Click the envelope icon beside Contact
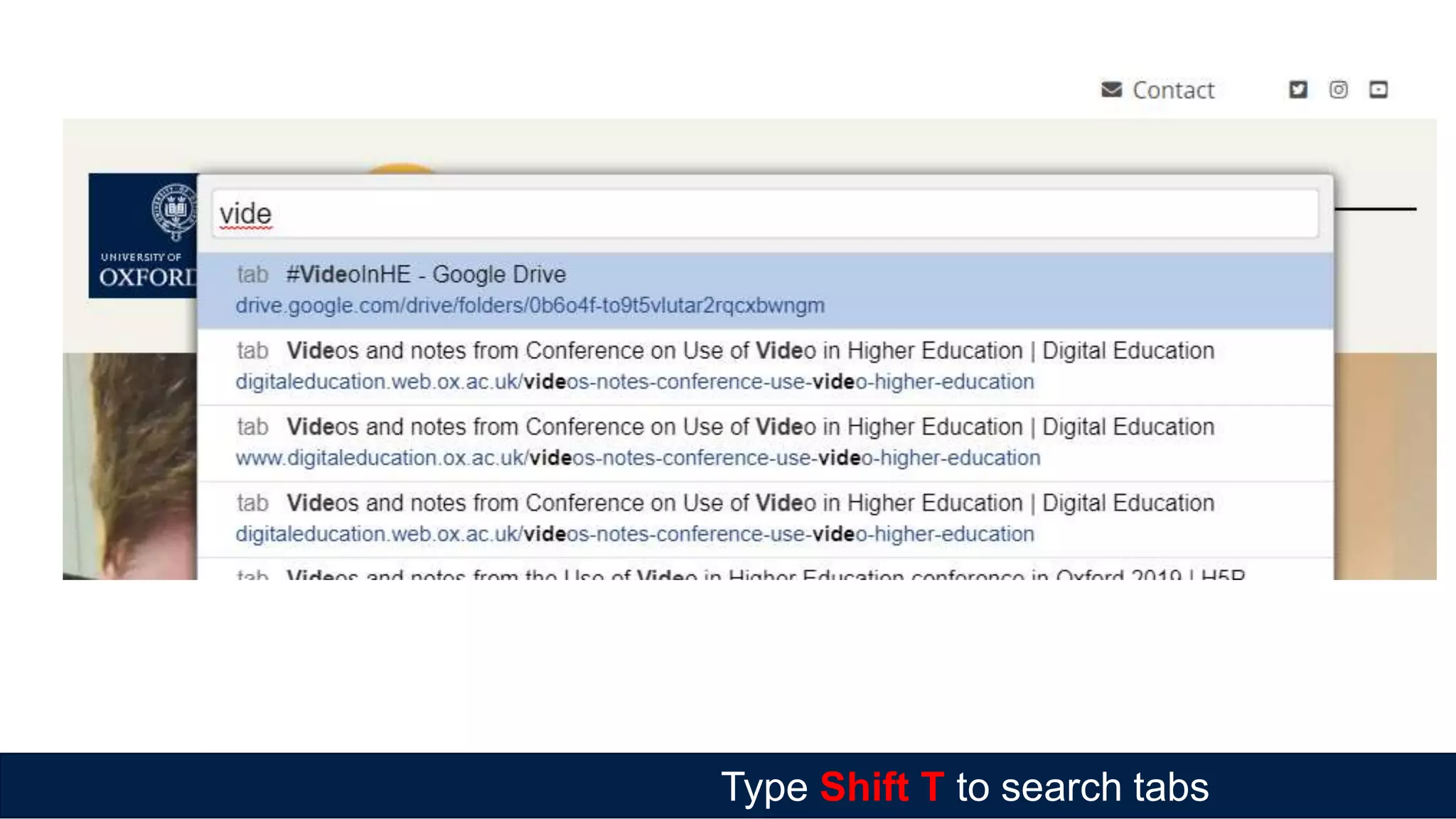 click(1111, 90)
